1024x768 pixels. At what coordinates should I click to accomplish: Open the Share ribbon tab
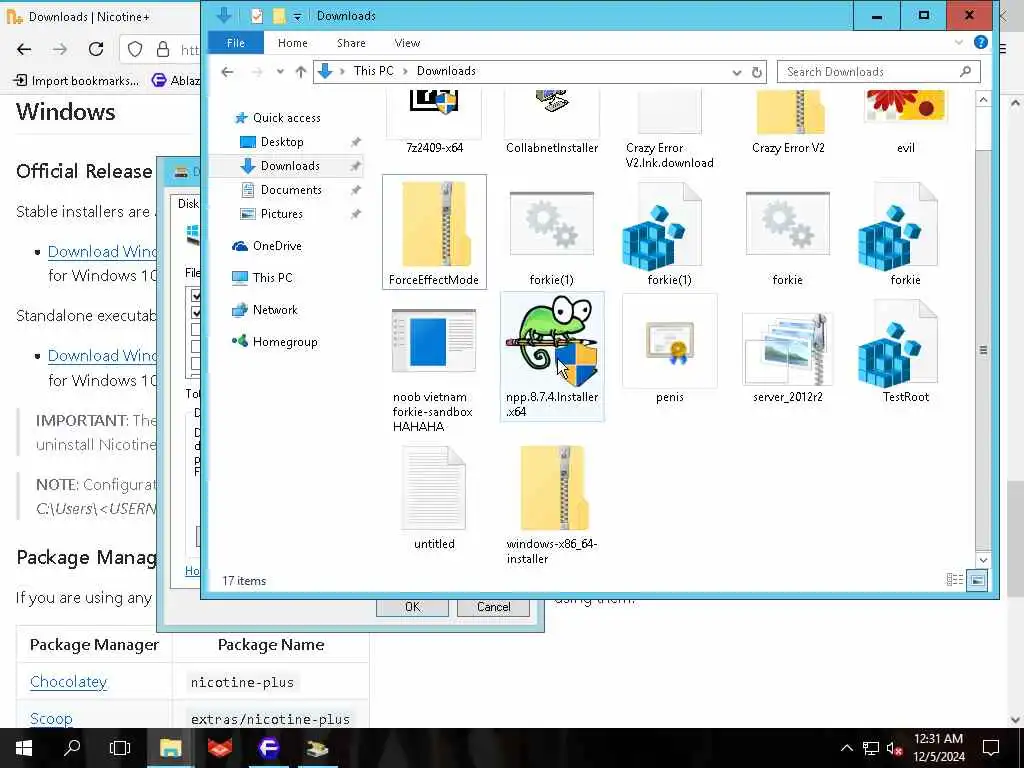coord(351,43)
